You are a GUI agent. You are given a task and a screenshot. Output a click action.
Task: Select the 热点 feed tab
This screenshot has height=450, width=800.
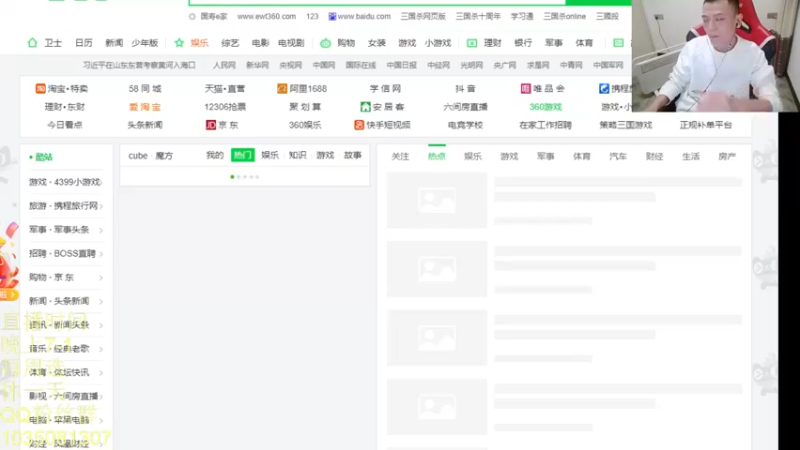[x=436, y=156]
